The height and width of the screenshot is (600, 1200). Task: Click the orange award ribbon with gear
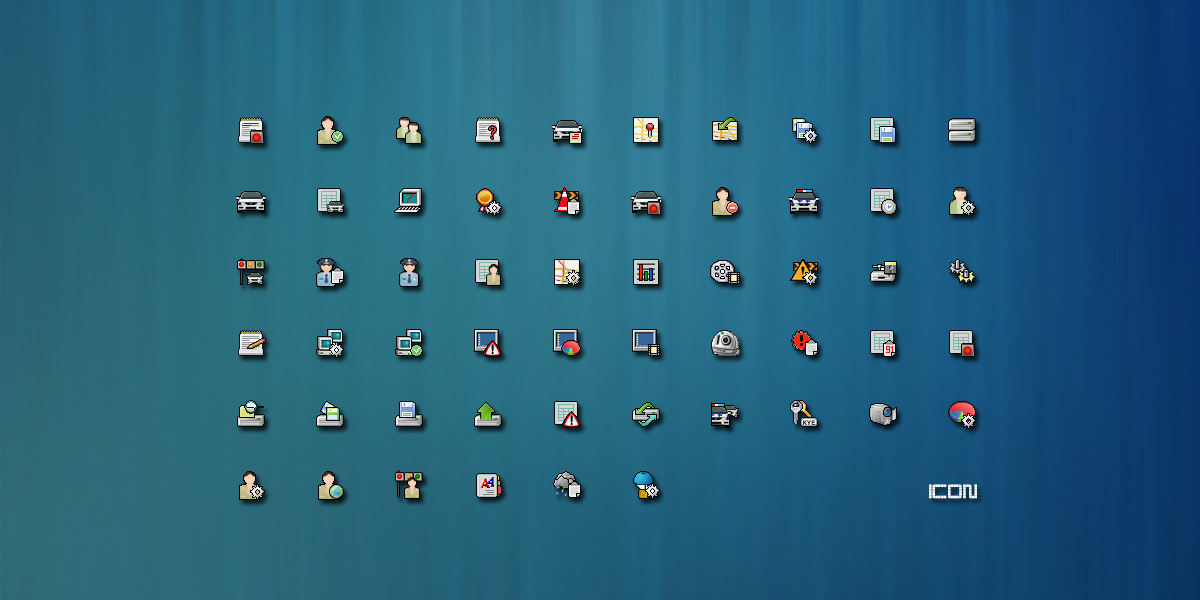(488, 202)
